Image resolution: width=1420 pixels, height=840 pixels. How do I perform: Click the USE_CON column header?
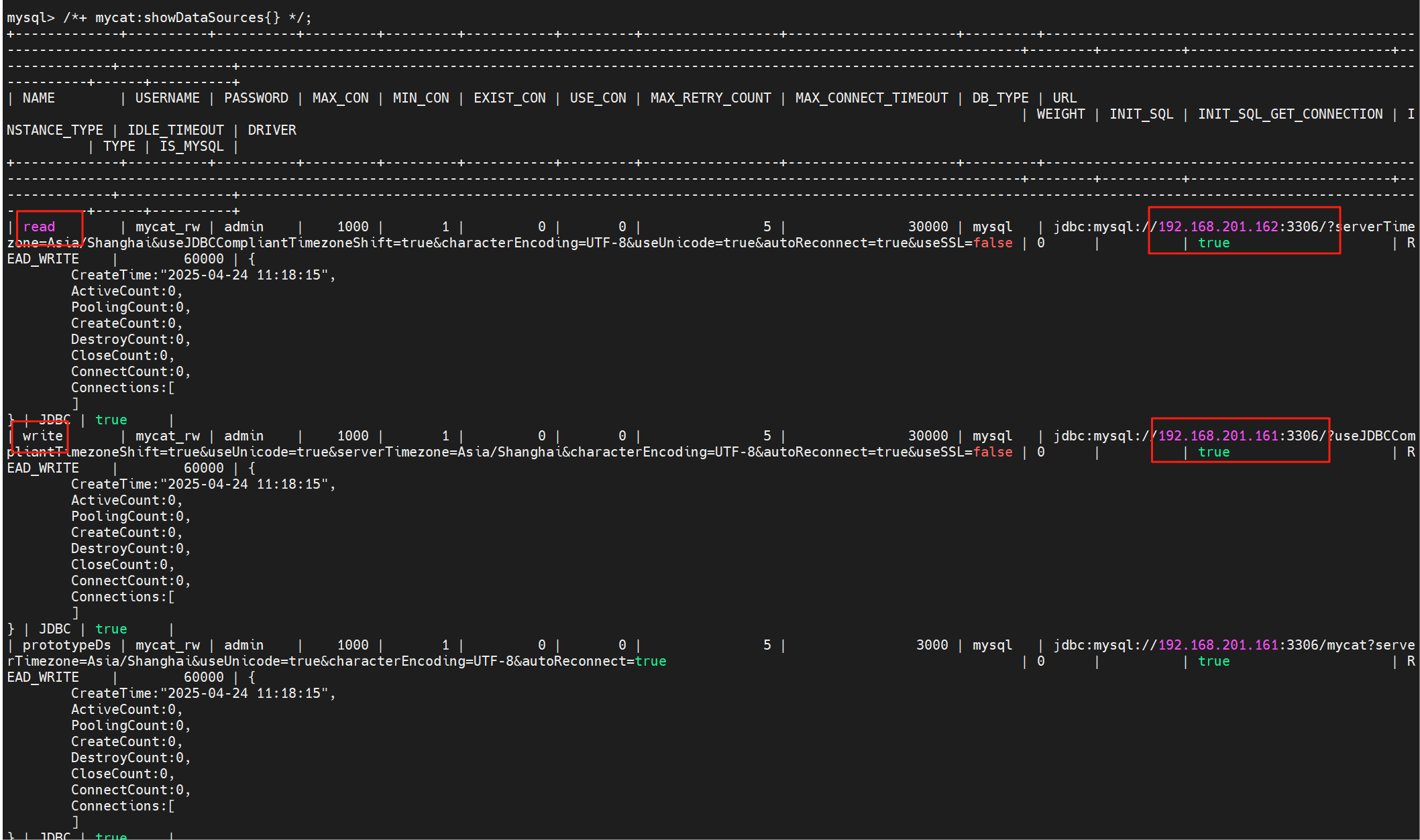click(x=598, y=98)
